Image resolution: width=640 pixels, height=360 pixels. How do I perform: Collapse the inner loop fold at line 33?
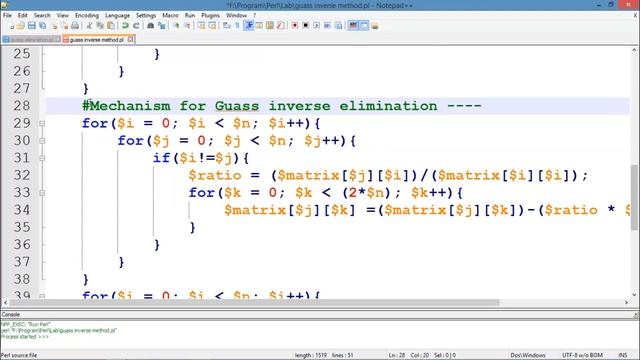coord(42,193)
